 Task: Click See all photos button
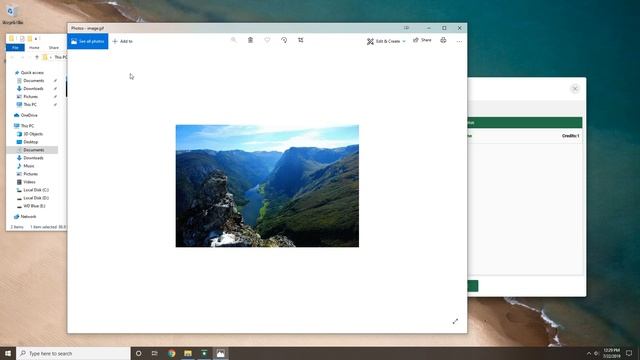point(88,41)
